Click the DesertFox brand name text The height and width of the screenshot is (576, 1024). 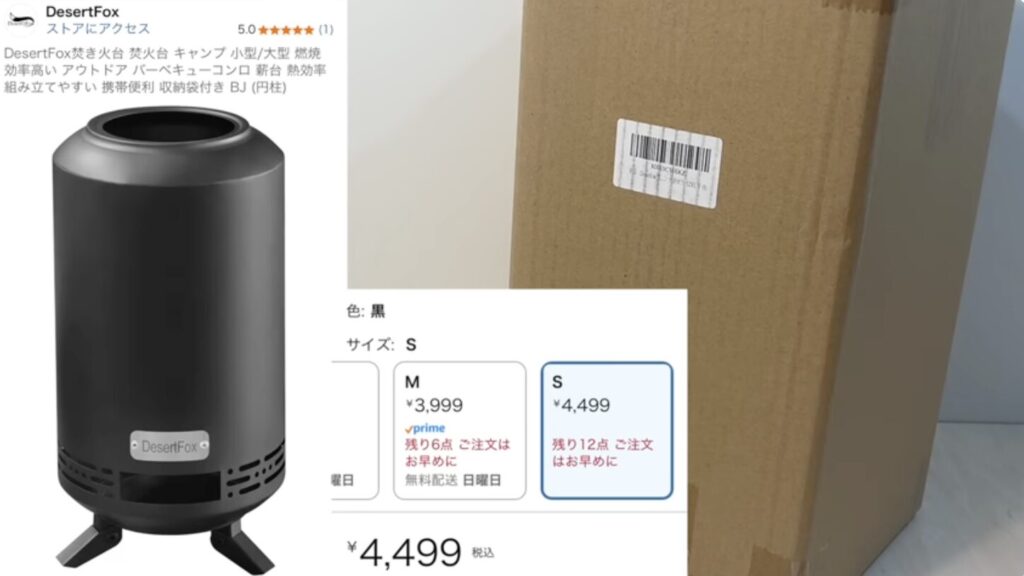click(82, 11)
